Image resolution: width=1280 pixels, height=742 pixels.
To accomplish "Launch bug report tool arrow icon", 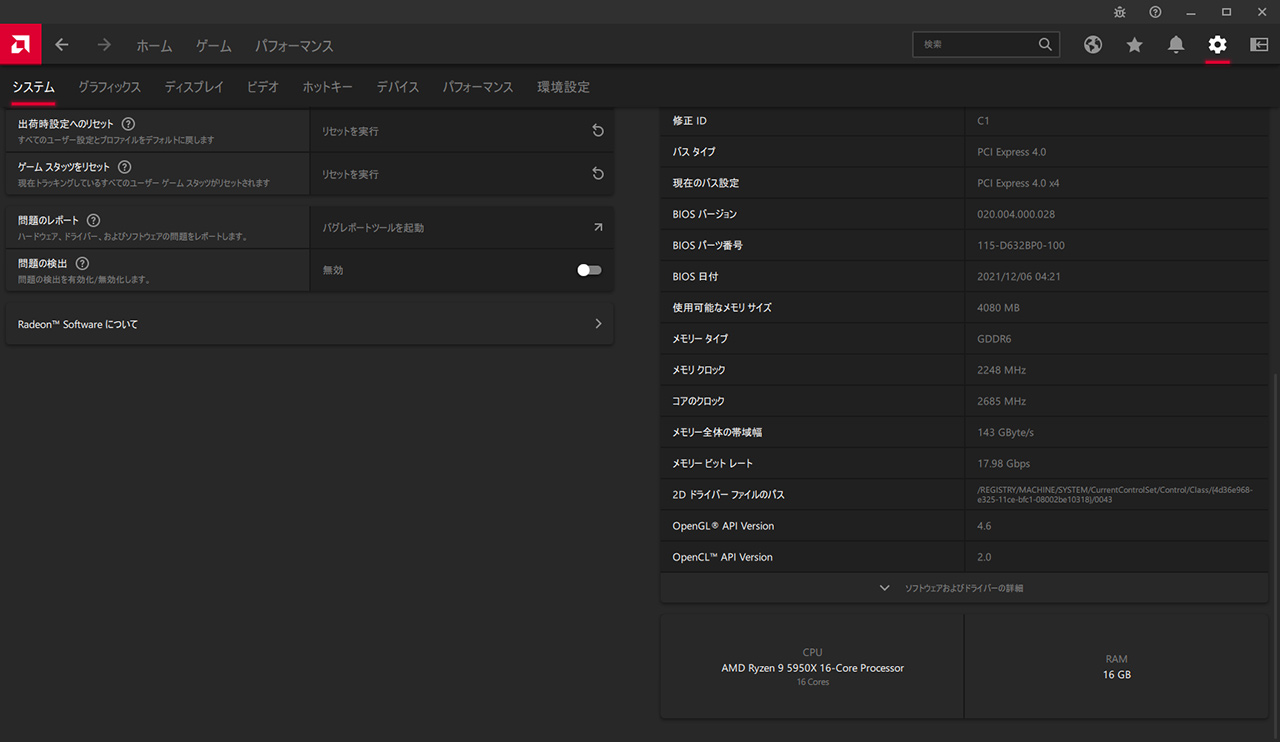I will [x=598, y=227].
